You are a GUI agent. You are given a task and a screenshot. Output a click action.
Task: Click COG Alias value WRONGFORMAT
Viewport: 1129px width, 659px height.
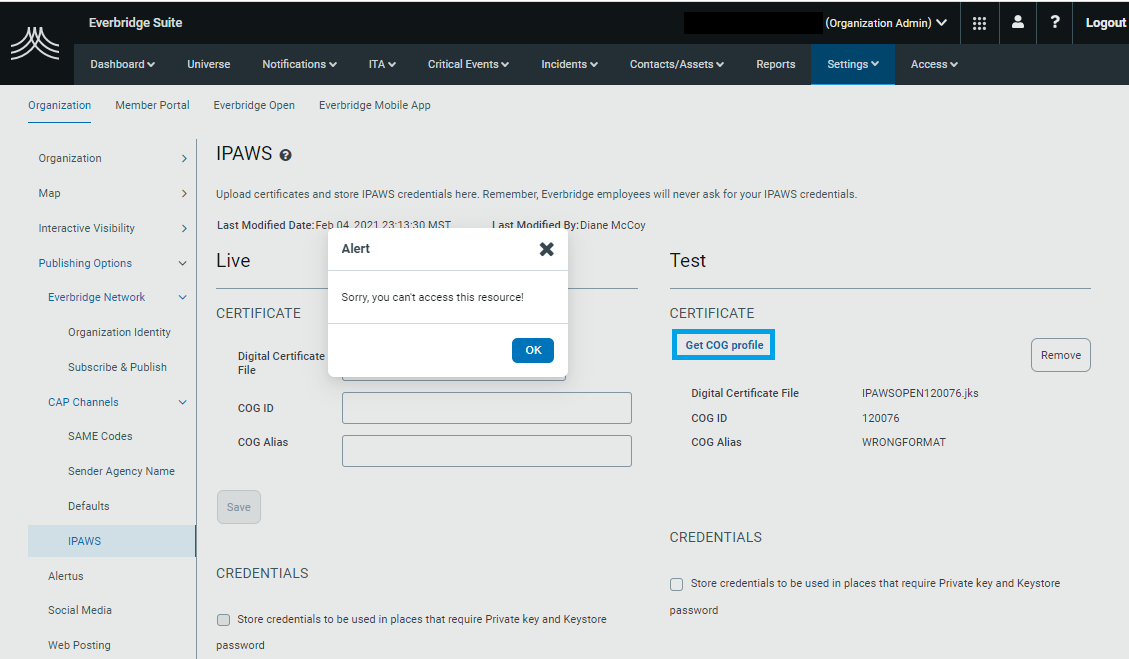coord(904,442)
